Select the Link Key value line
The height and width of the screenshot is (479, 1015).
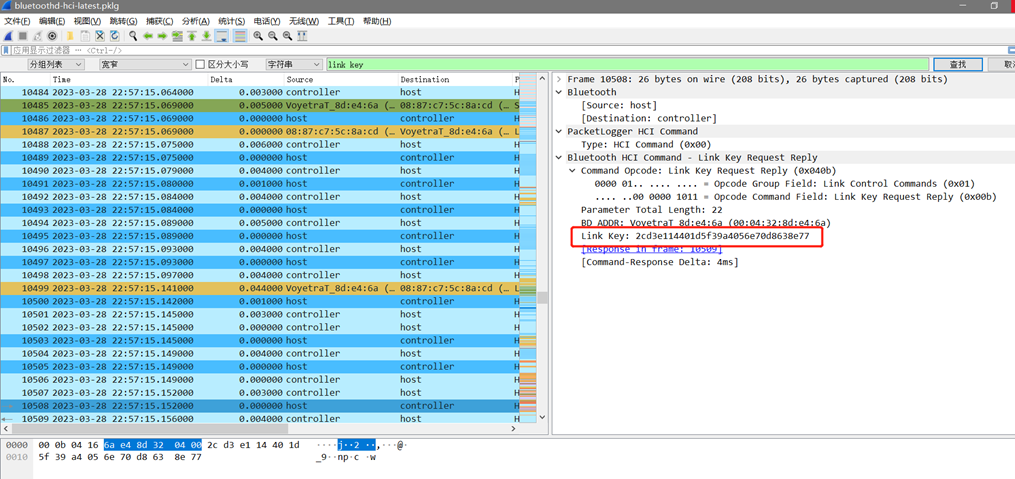695,236
